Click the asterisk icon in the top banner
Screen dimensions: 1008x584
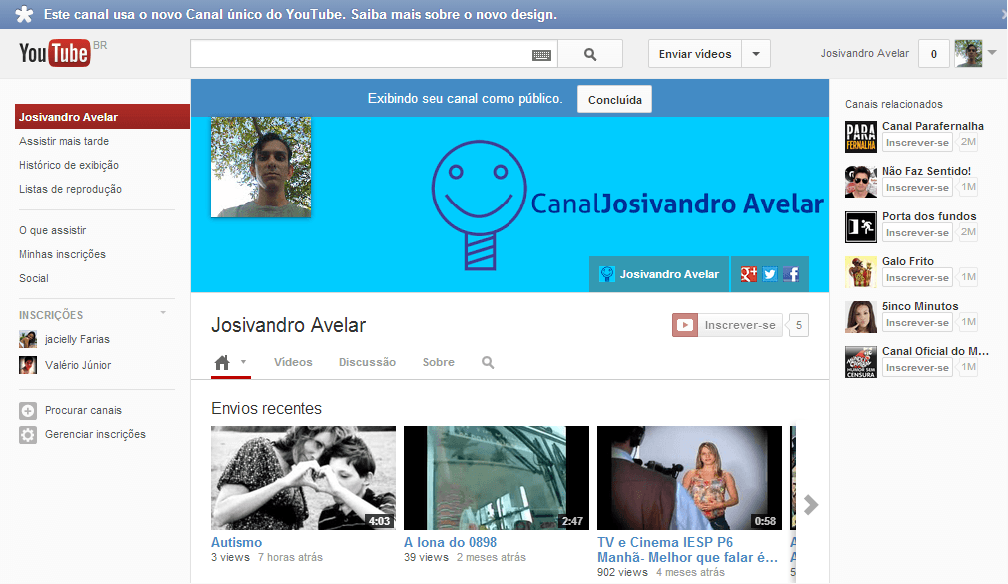click(x=24, y=14)
